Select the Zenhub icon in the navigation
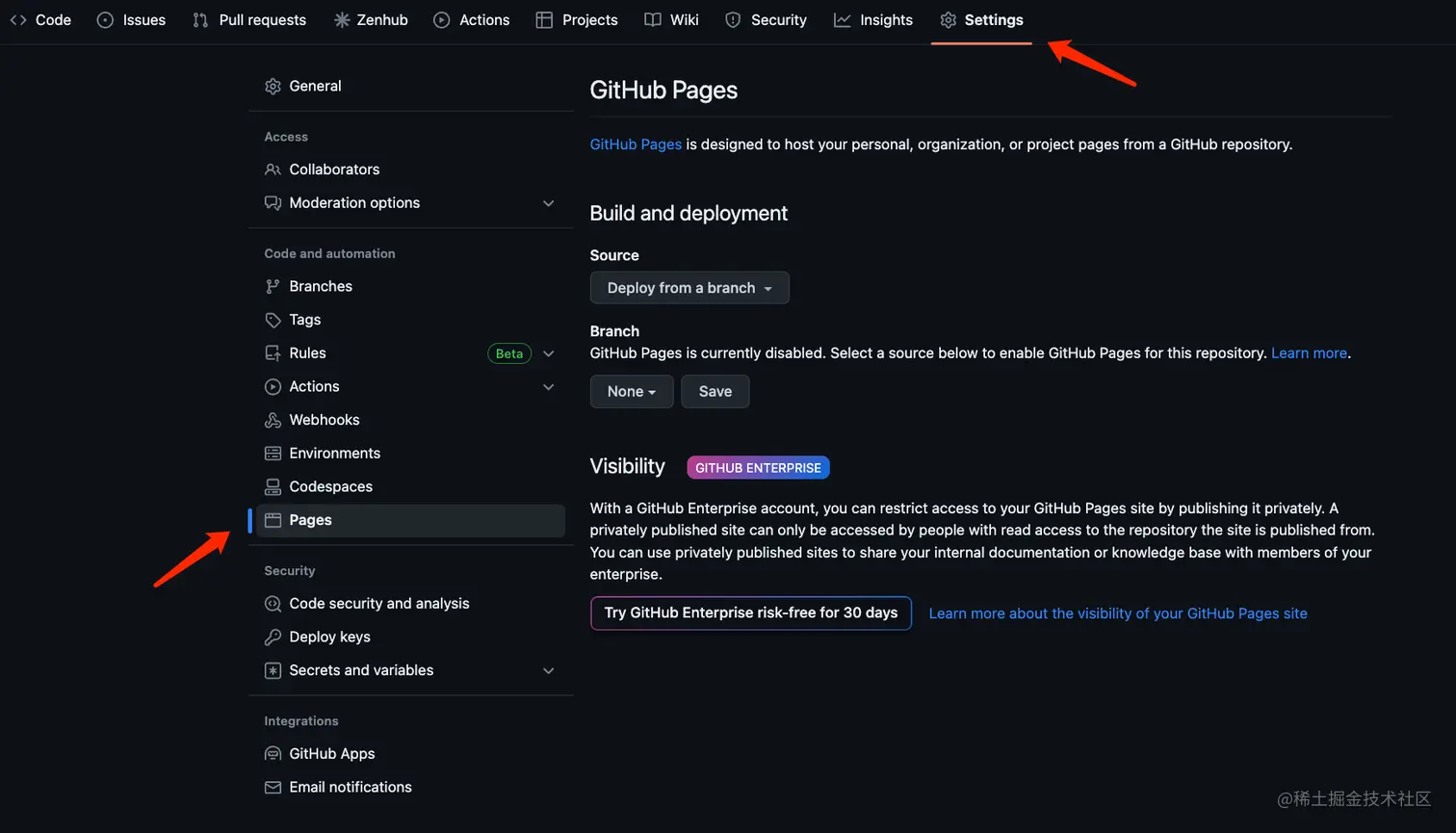Screen dimensions: 1456x833 [x=342, y=19]
